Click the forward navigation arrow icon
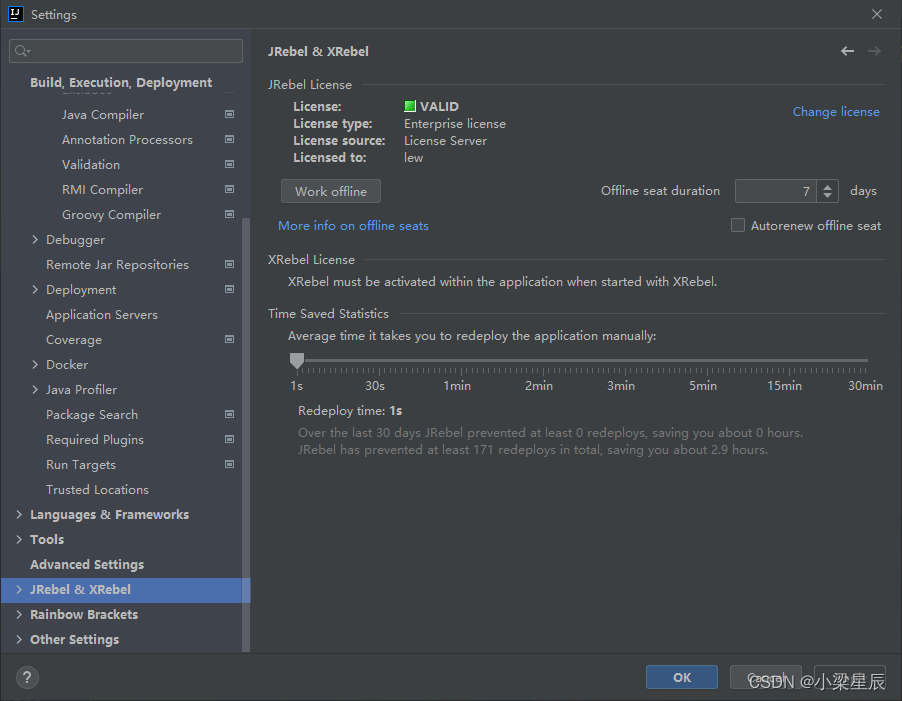Image resolution: width=902 pixels, height=701 pixels. (874, 51)
